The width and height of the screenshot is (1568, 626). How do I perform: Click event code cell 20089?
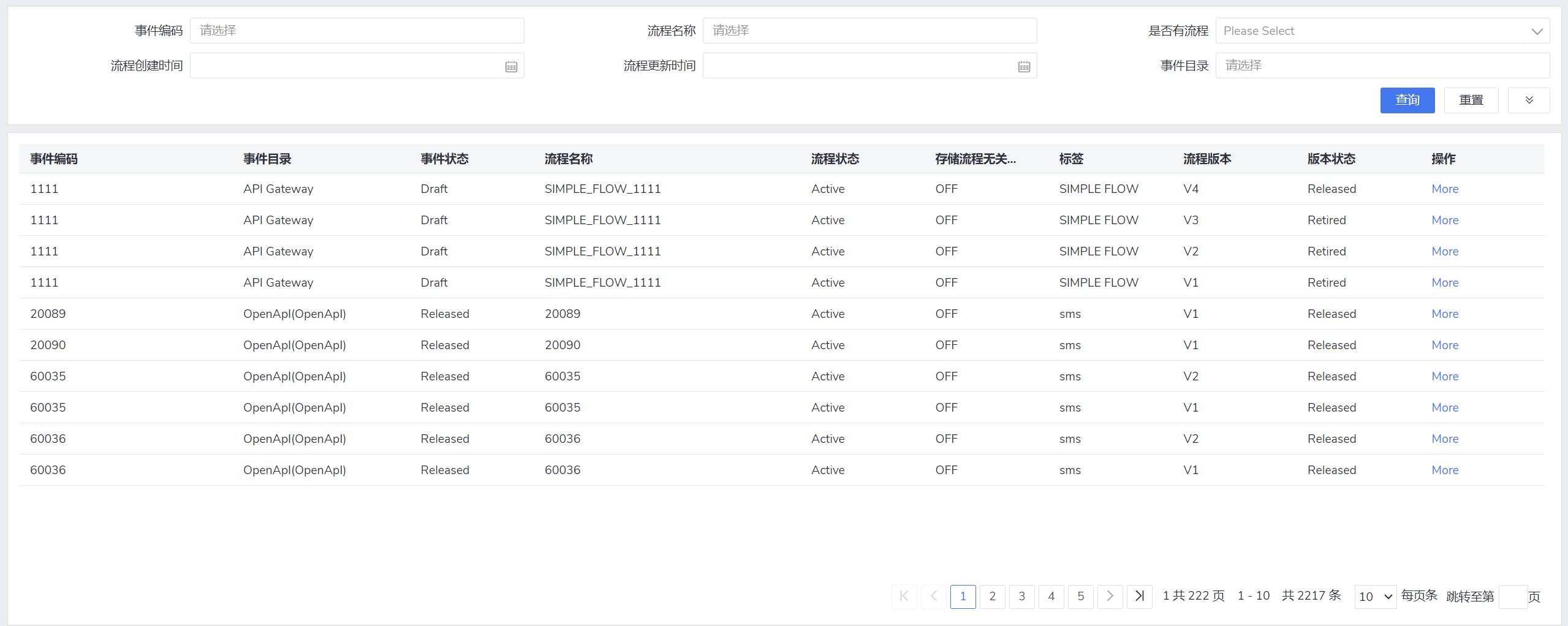(x=48, y=314)
